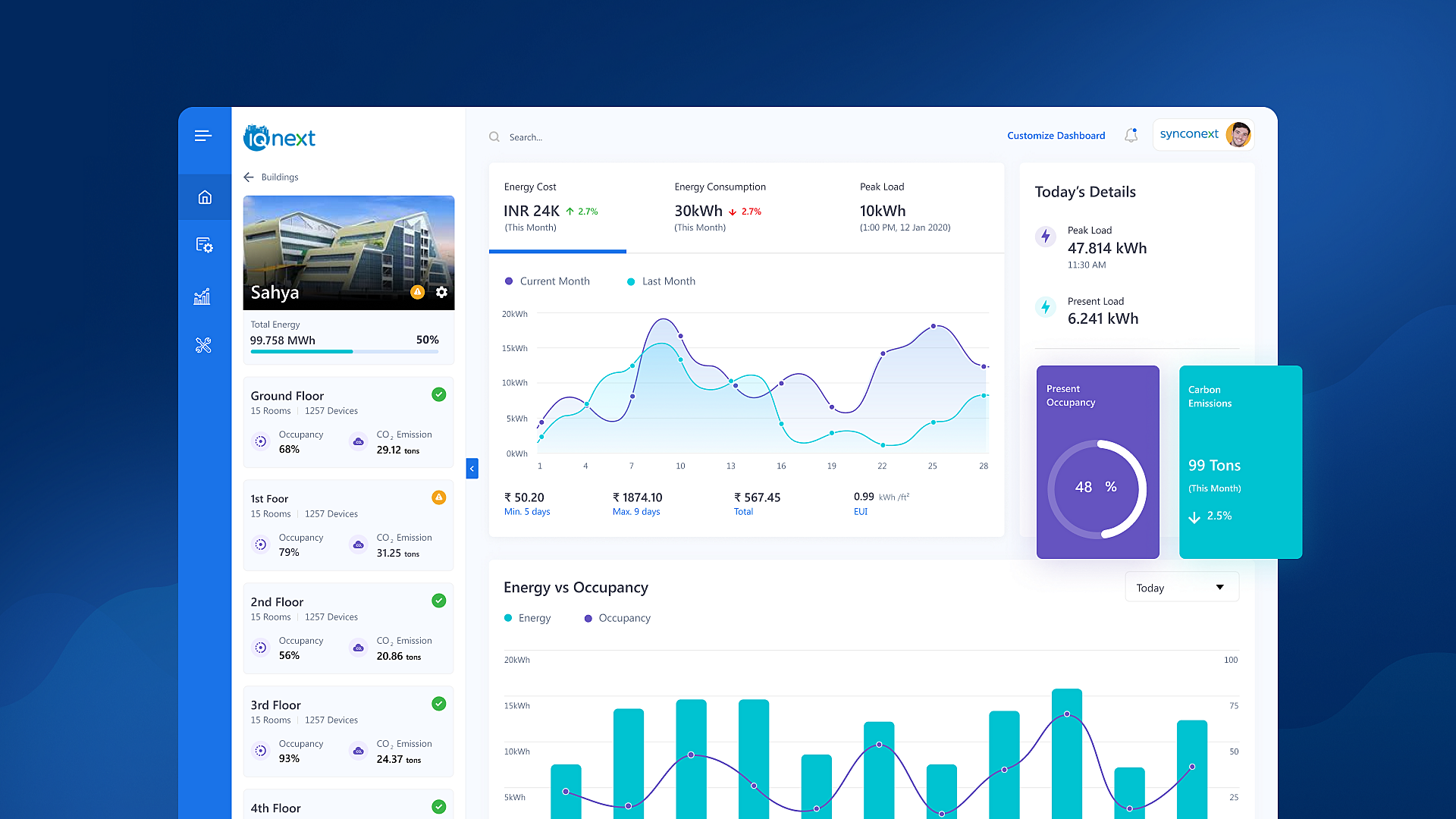Click the EUI link
Viewport: 1456px width, 819px height.
point(861,512)
